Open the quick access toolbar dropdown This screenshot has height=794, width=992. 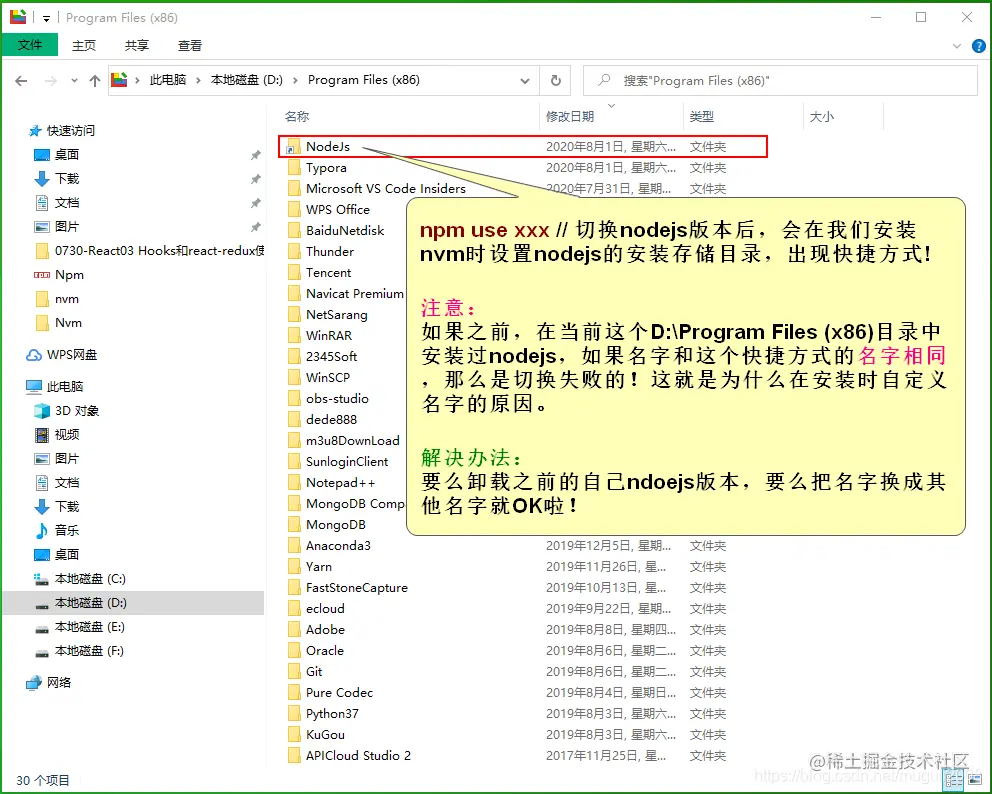click(46, 18)
